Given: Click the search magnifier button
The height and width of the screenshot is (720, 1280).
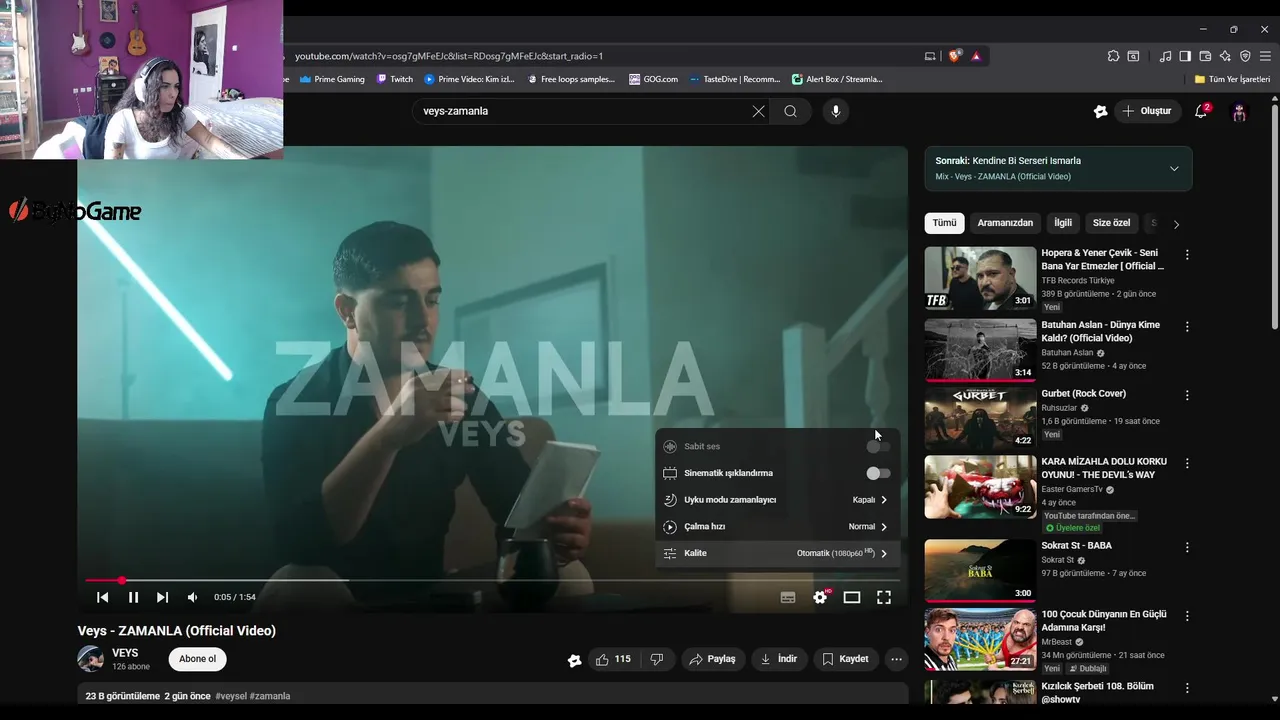Looking at the screenshot, I should tap(791, 111).
